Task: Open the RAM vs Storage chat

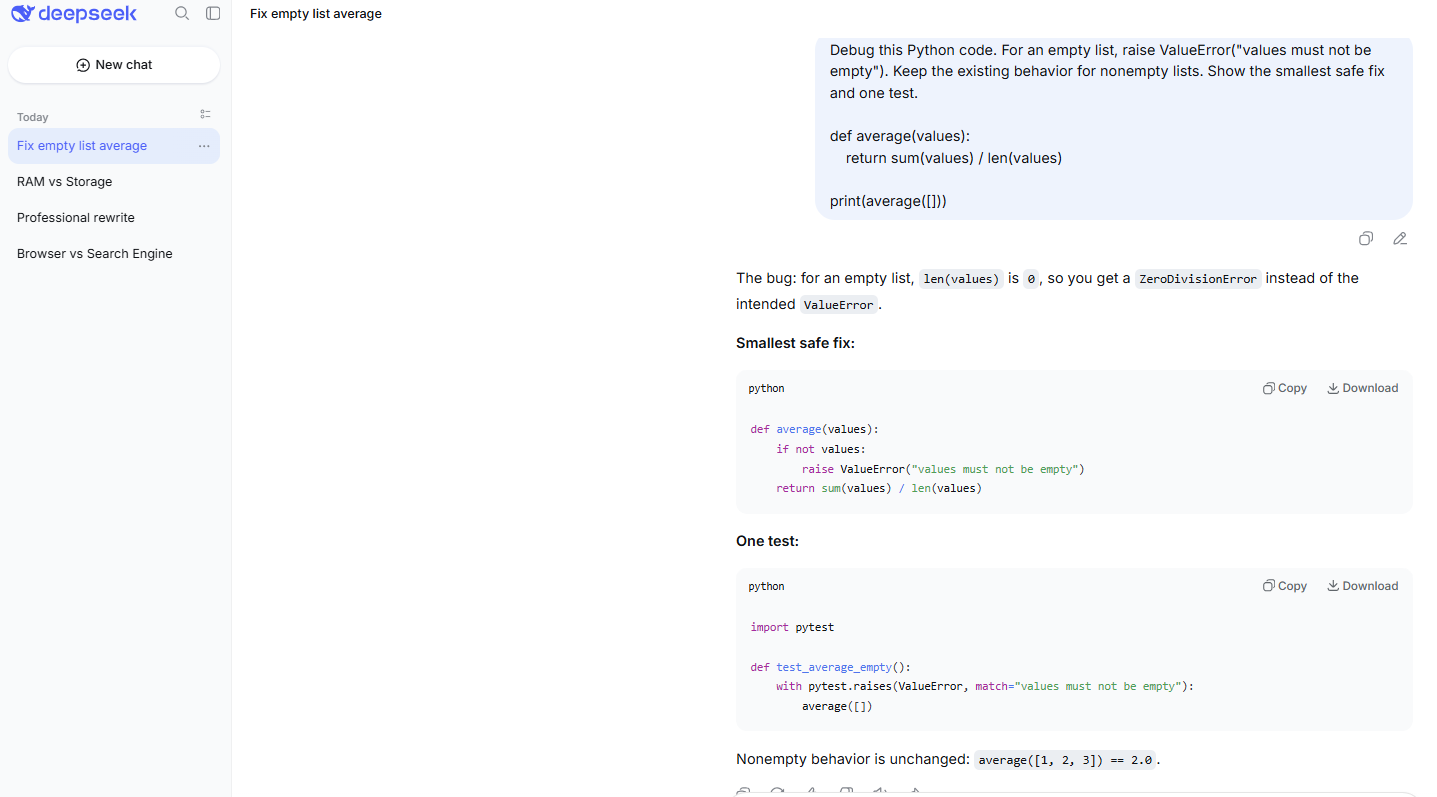Action: point(114,182)
